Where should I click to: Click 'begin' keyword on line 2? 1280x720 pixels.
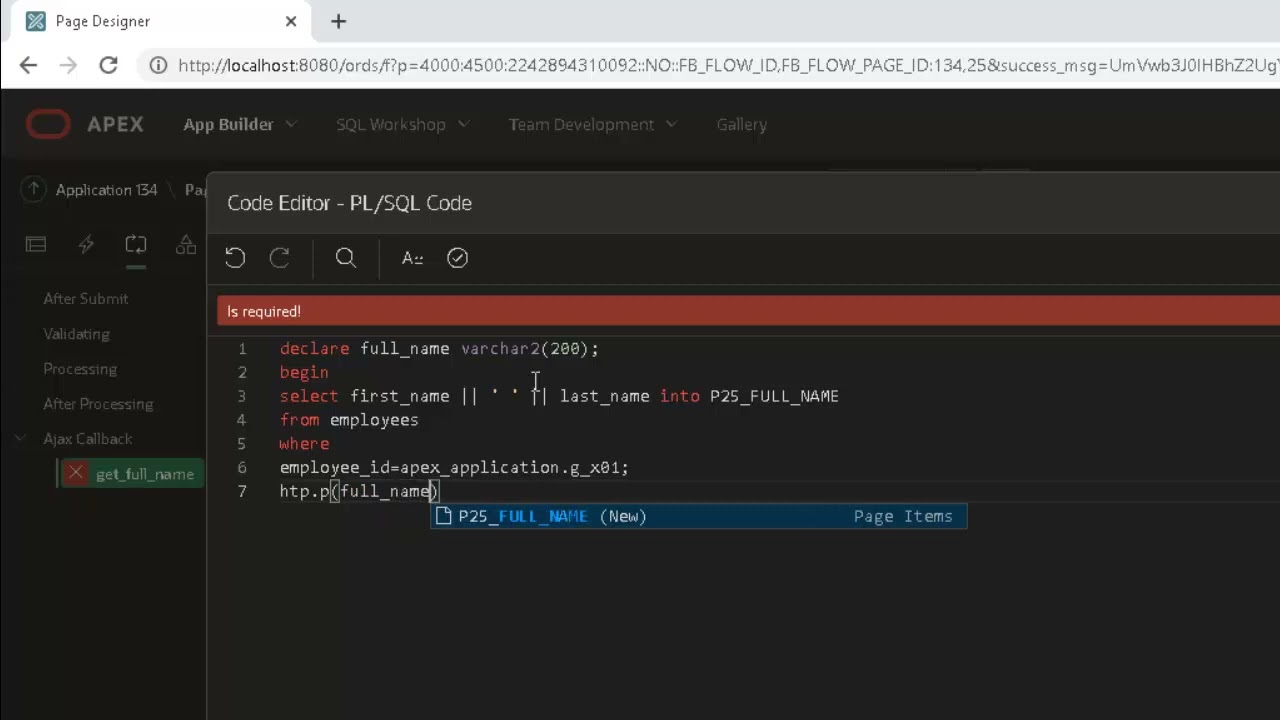click(304, 372)
